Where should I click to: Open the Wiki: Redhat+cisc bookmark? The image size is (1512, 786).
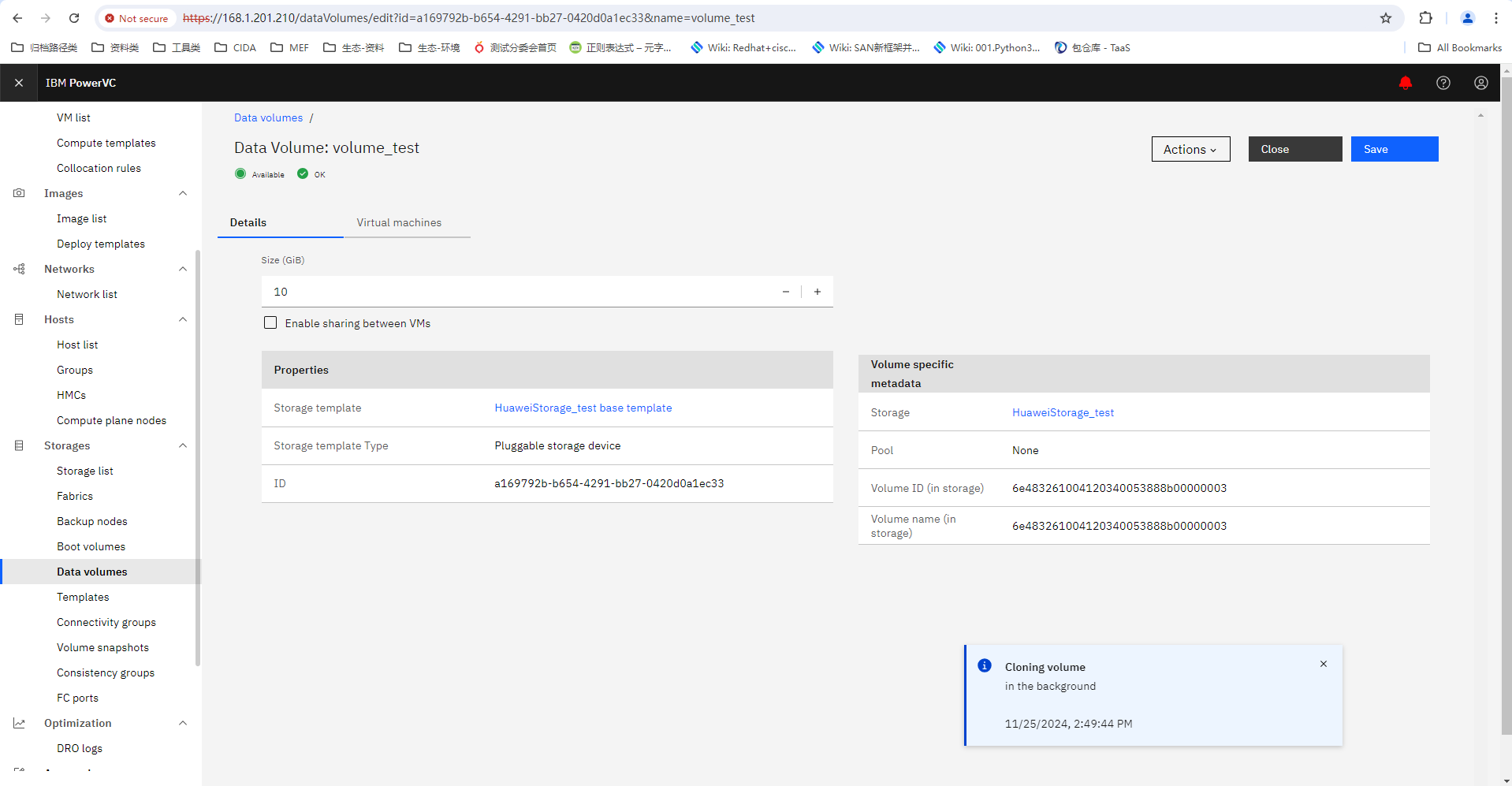tap(743, 47)
